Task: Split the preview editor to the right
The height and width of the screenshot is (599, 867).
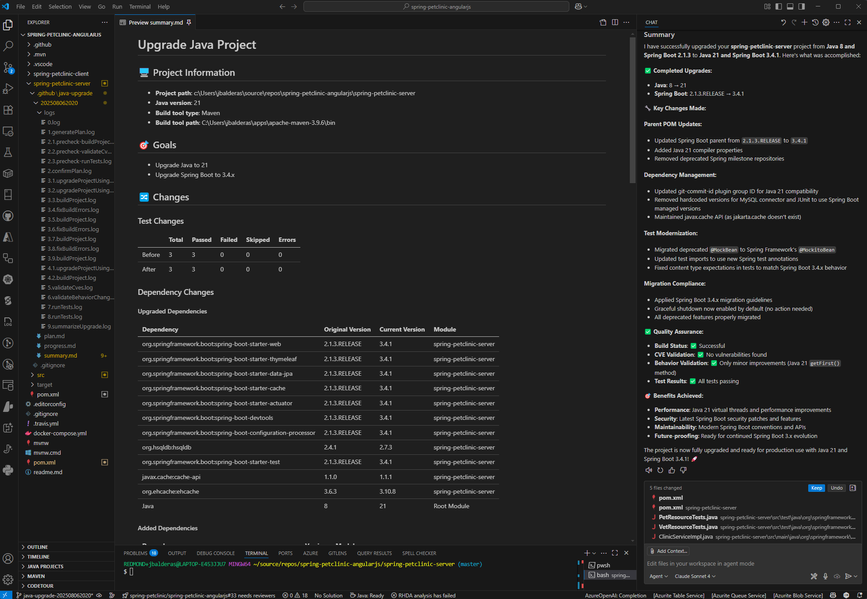Action: tap(615, 22)
